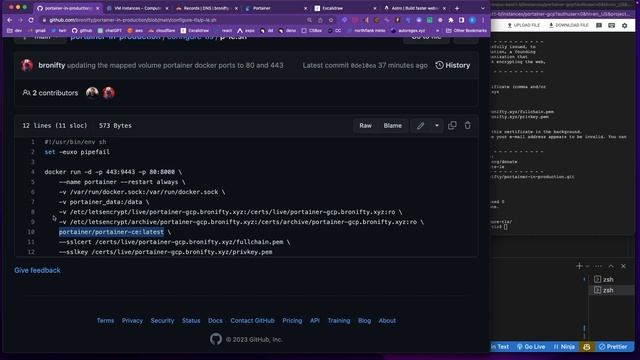Click GitHub octocat logo in footer
The image size is (640, 360).
click(x=216, y=339)
